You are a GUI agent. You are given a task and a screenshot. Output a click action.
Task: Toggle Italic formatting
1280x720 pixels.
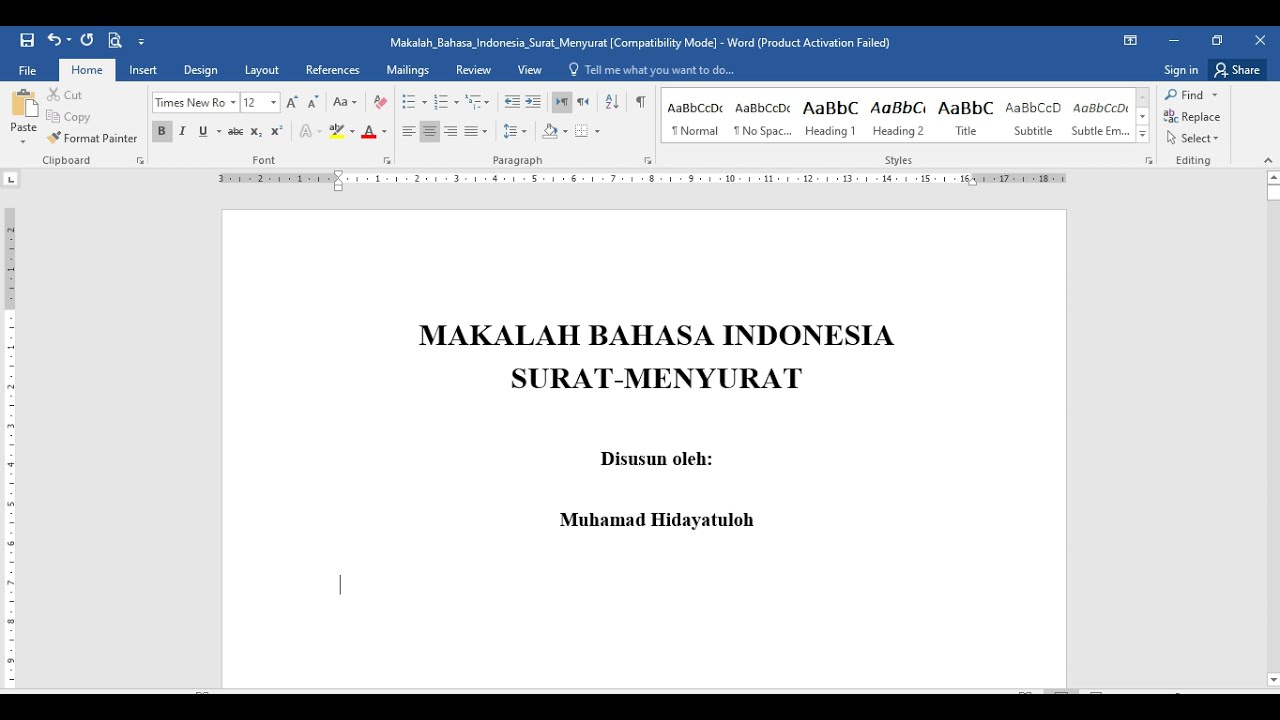tap(182, 131)
